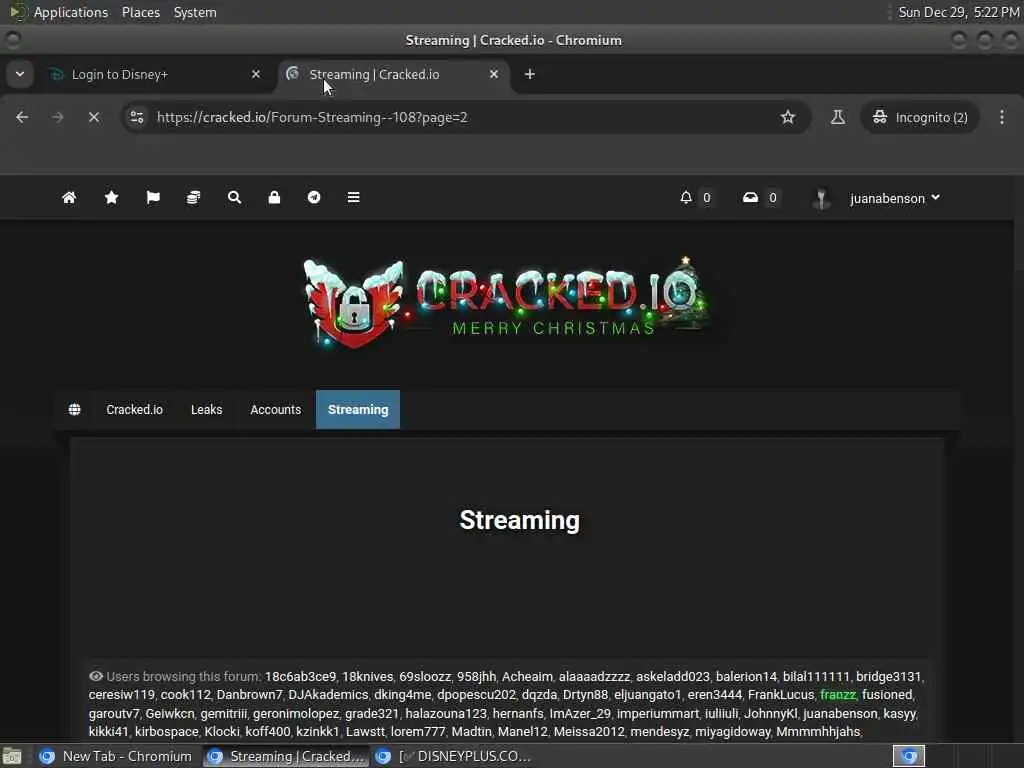1024x768 pixels.
Task: Open user bridge3131 profile
Action: point(889,677)
